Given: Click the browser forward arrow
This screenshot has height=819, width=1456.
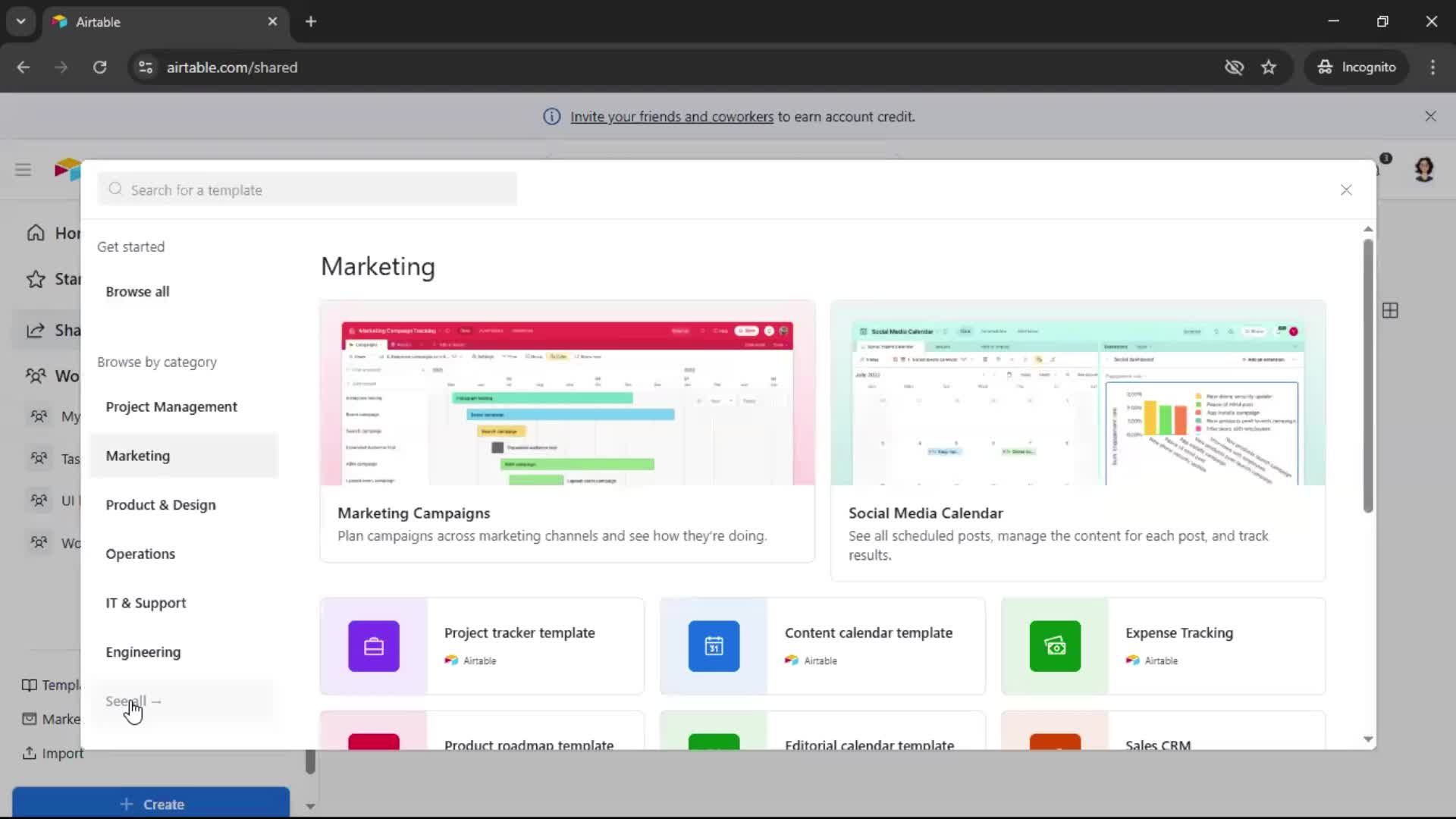Looking at the screenshot, I should 61,67.
